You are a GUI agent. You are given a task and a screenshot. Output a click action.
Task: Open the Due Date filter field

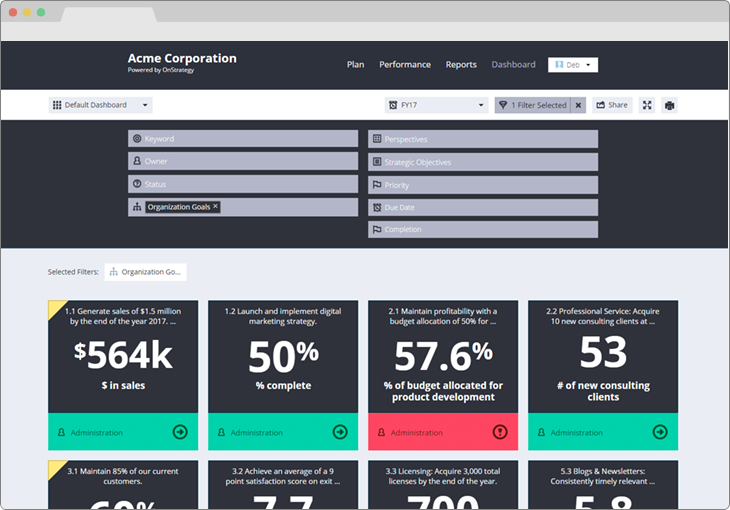point(483,207)
